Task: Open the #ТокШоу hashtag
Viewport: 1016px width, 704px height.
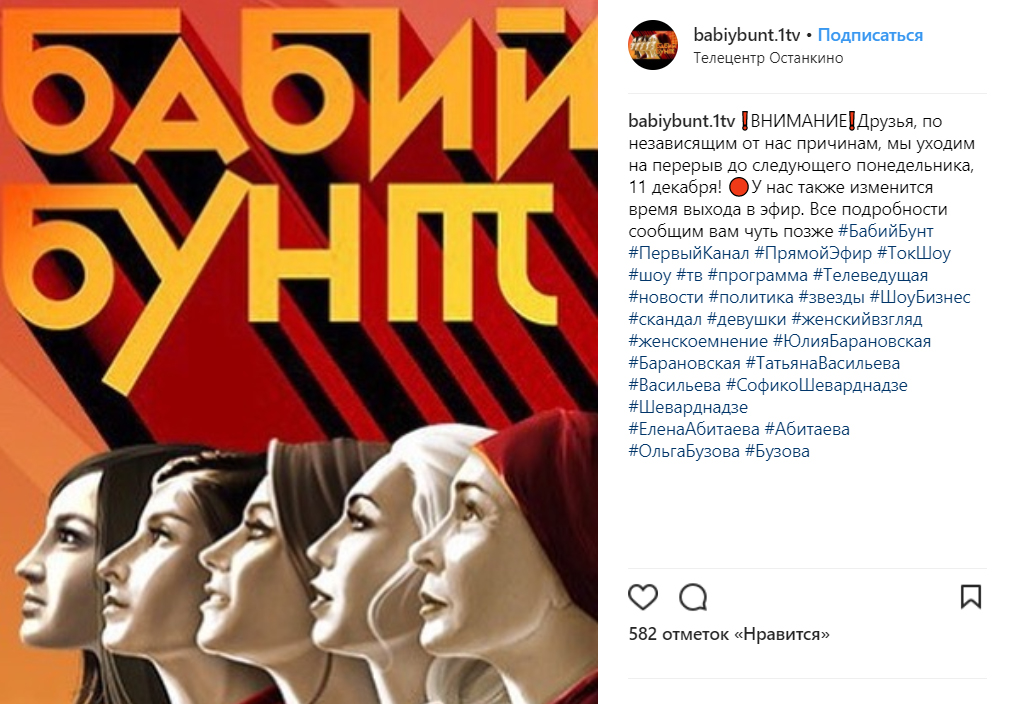Action: tap(914, 253)
